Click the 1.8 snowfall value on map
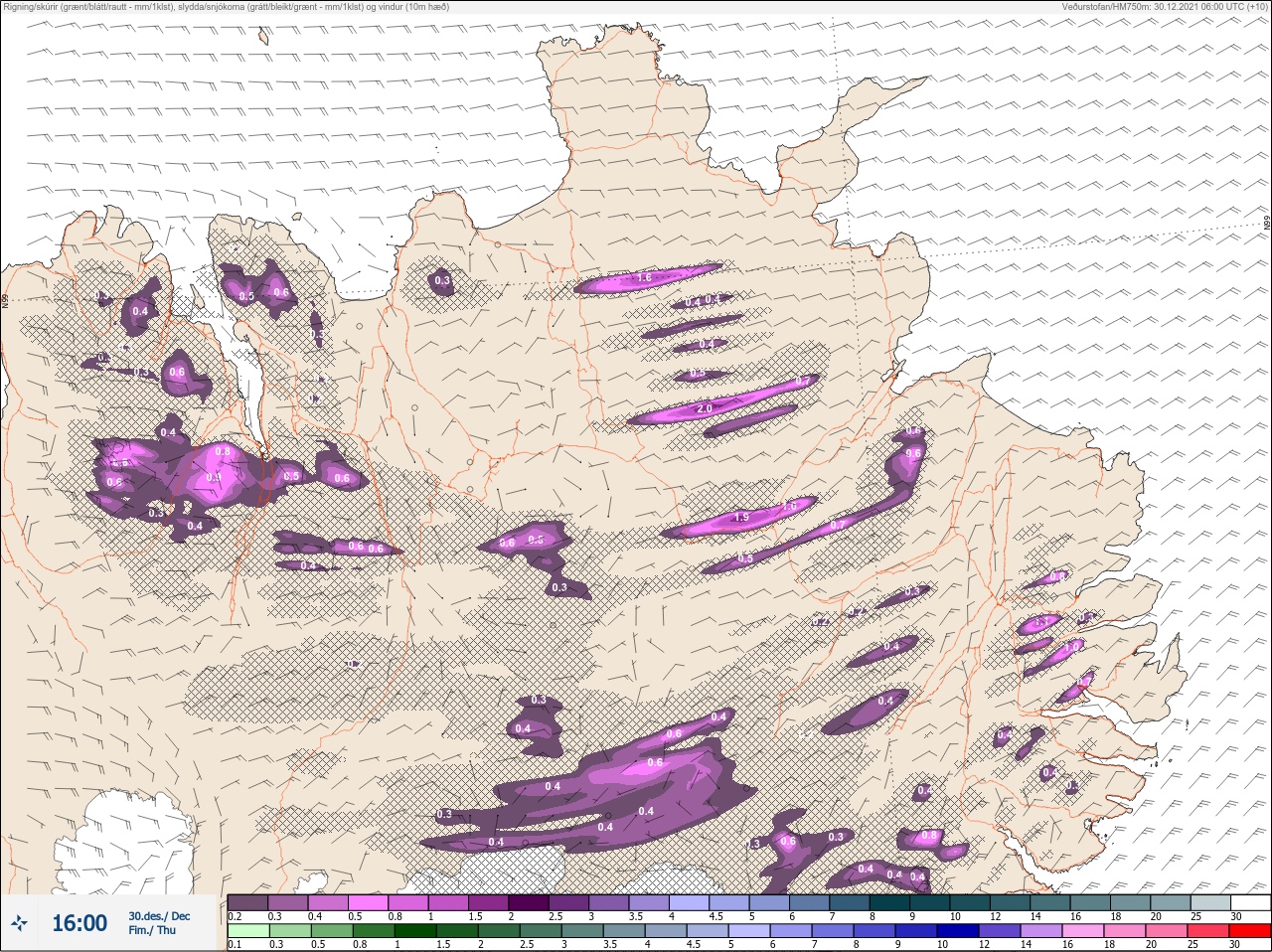 point(644,278)
